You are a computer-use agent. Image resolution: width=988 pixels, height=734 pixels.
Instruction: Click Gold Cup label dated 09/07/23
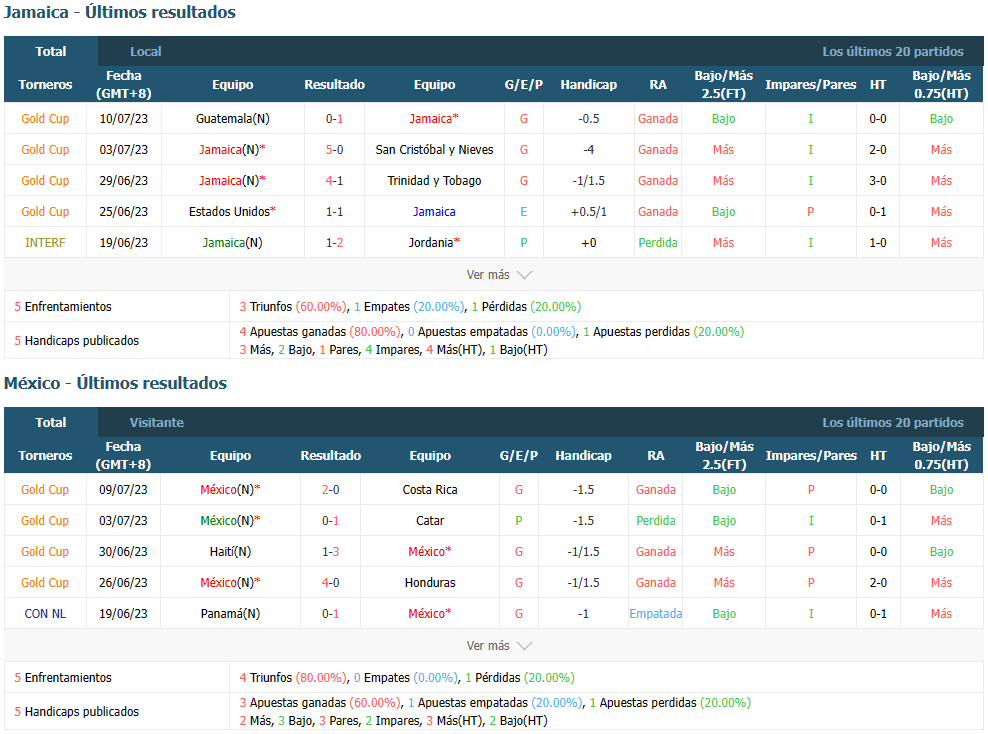coord(45,490)
